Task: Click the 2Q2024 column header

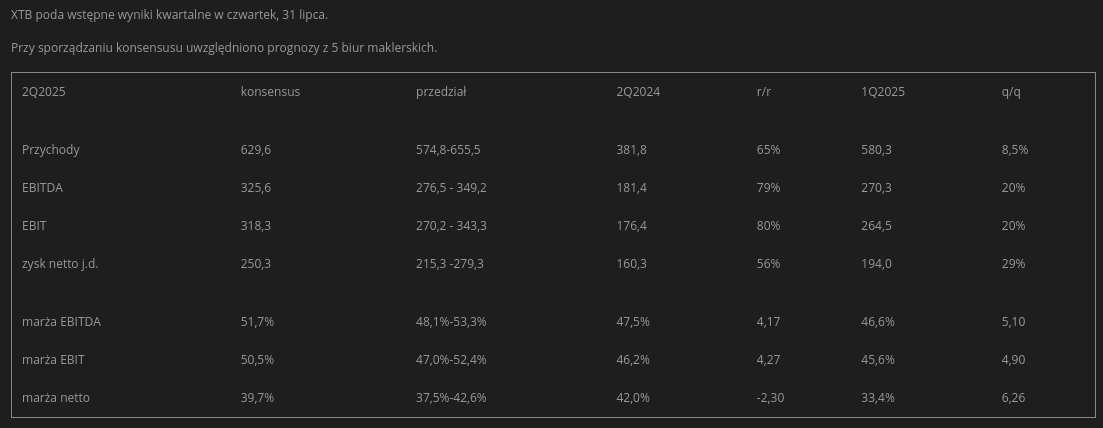Action: click(x=638, y=92)
